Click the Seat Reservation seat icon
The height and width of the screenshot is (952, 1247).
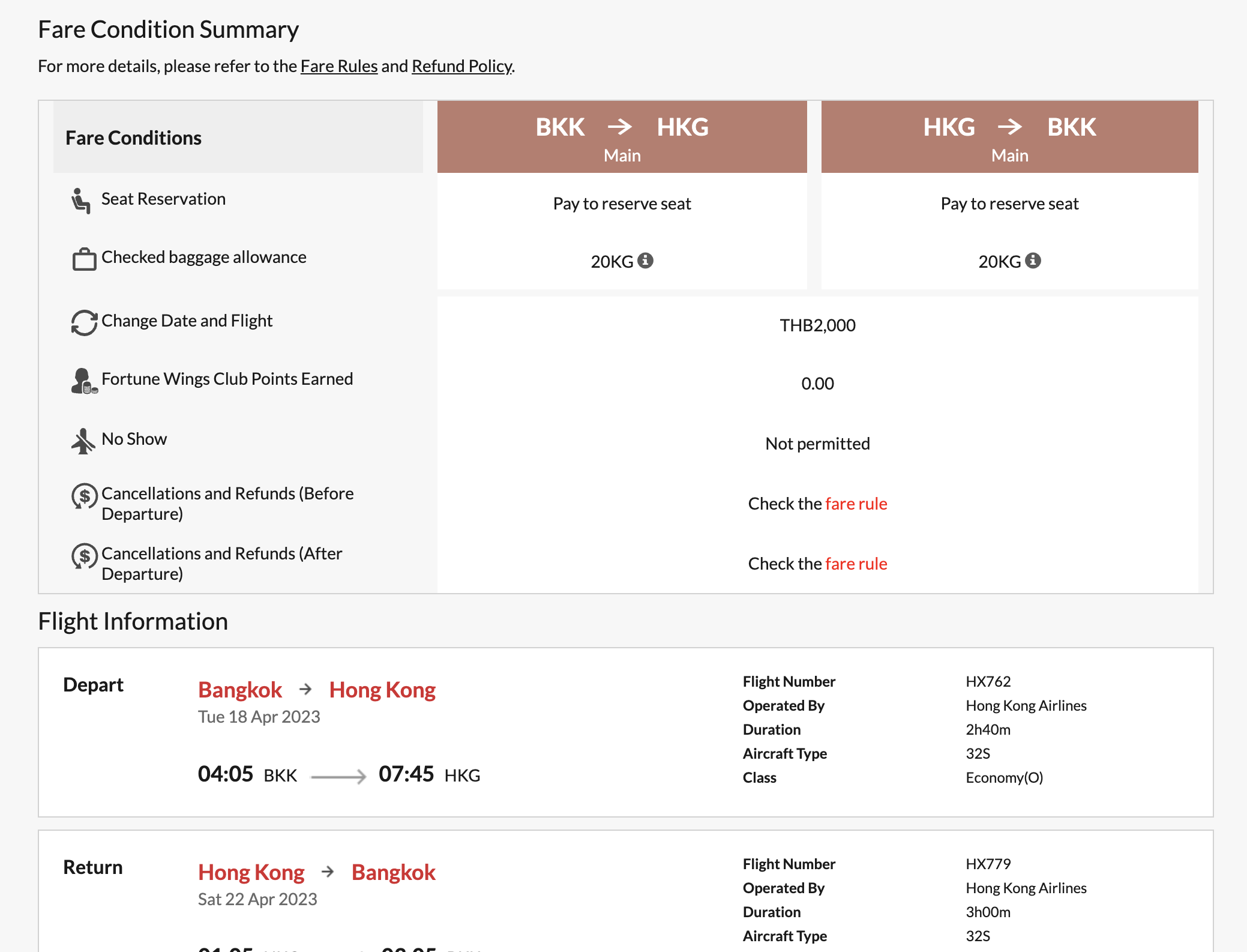point(81,200)
